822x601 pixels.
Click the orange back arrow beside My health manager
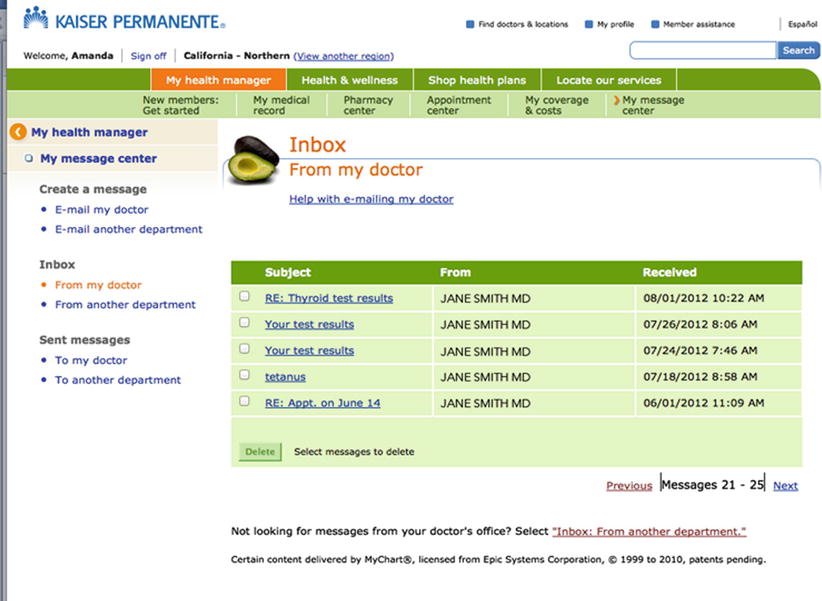[x=18, y=132]
